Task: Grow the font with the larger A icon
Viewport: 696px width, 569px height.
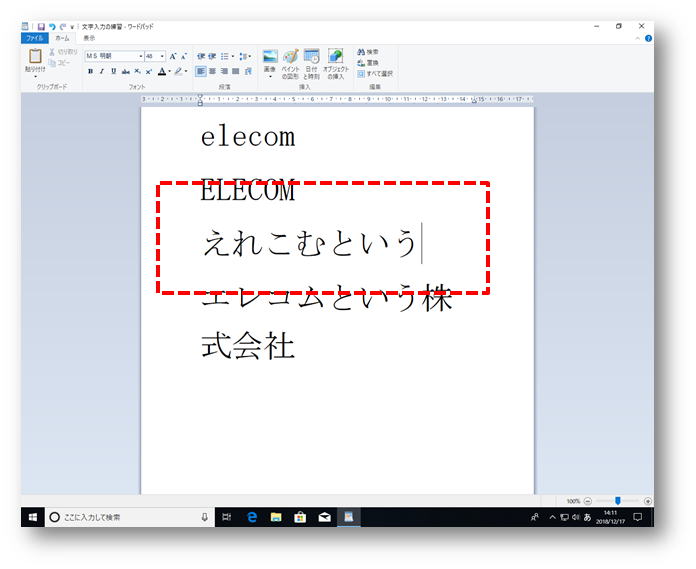Action: click(x=173, y=56)
